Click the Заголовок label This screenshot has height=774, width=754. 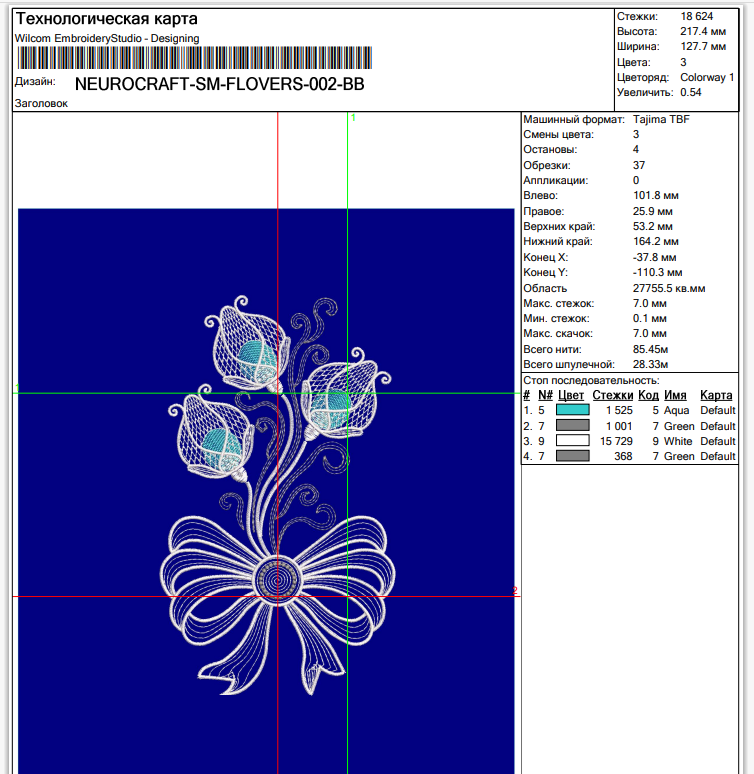41,103
